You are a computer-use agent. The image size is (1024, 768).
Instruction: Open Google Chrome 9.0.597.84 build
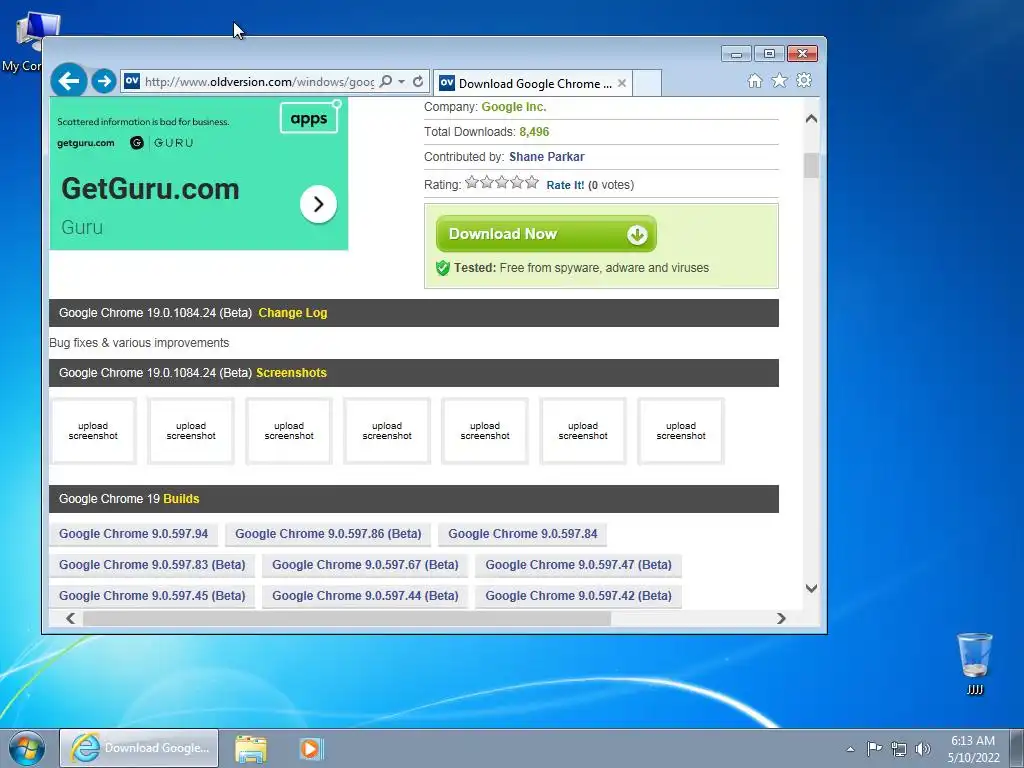[522, 534]
